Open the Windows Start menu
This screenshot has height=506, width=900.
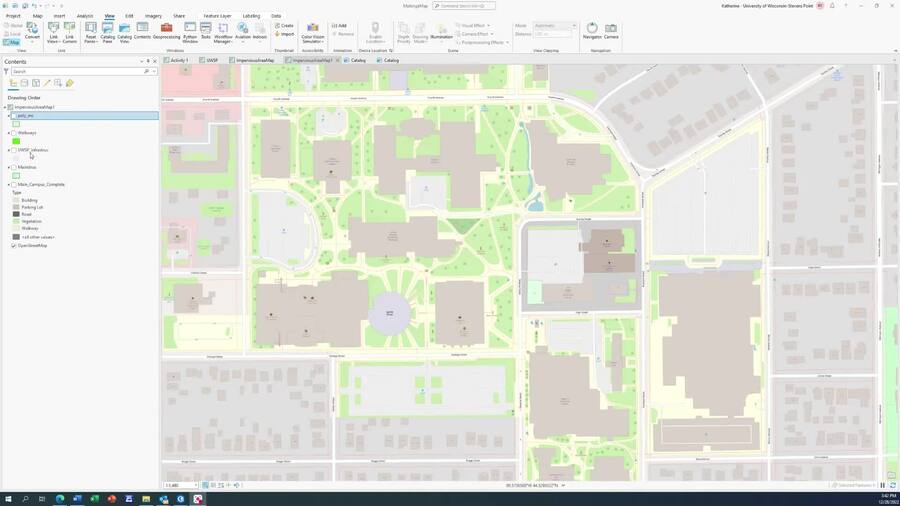point(8,499)
